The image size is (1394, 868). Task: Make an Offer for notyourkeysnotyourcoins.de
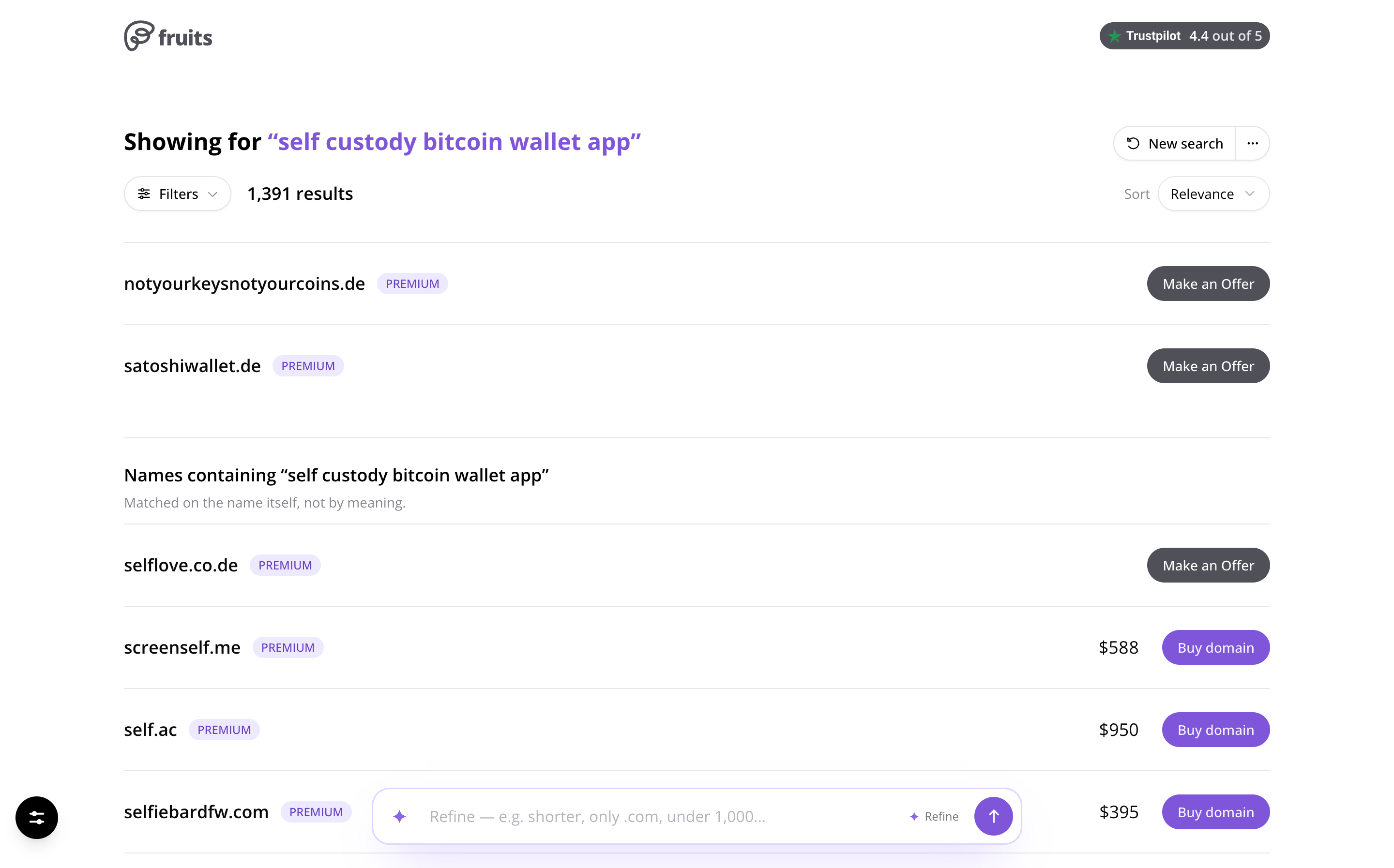pyautogui.click(x=1208, y=284)
